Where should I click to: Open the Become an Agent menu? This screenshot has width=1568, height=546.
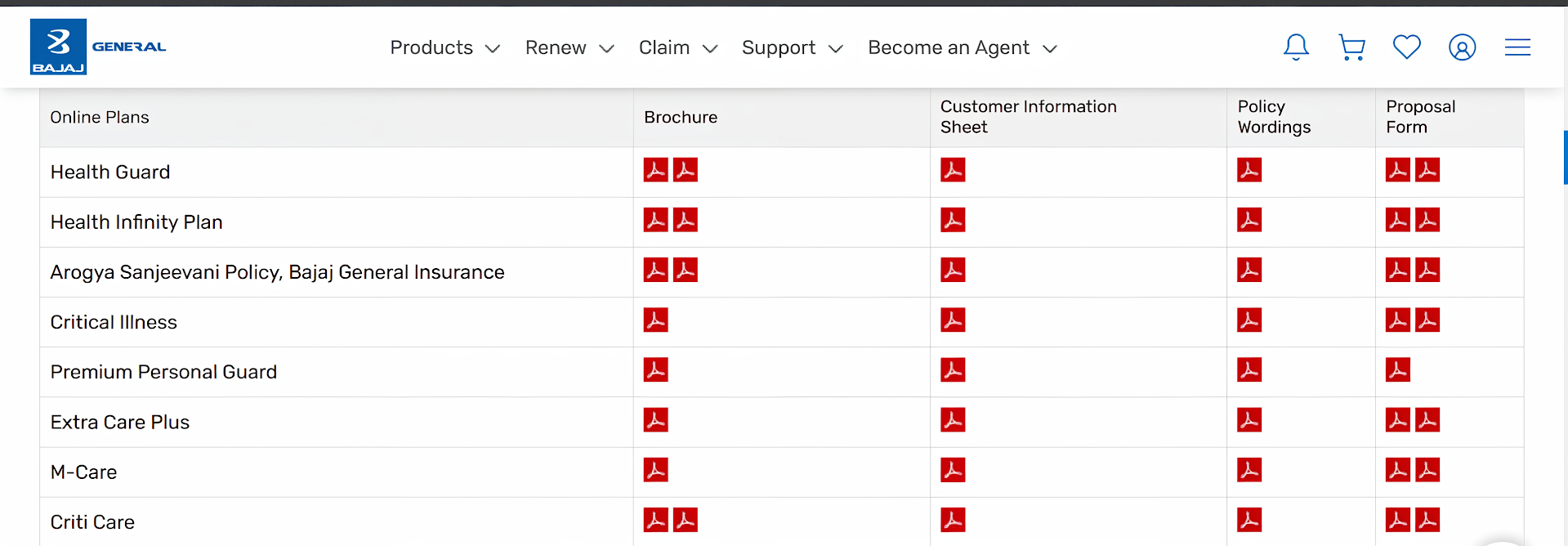(962, 48)
